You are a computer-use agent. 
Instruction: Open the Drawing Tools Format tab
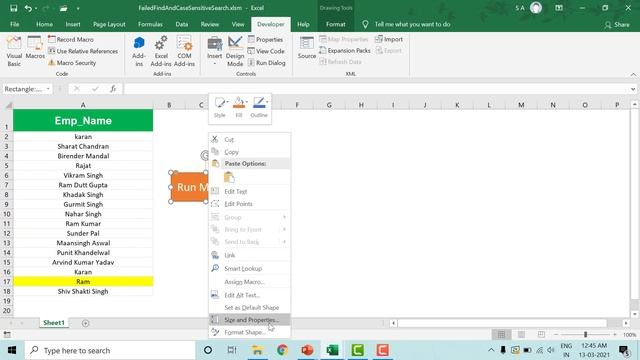(x=336, y=24)
